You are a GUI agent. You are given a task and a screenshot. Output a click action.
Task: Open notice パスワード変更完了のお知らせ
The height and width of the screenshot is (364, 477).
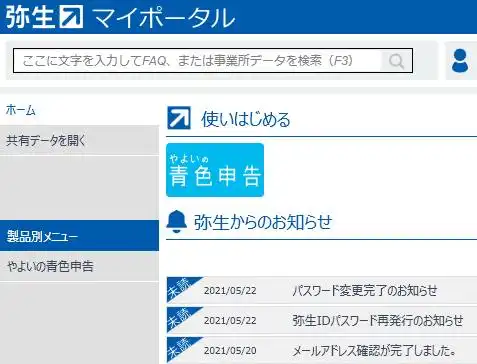pos(365,290)
